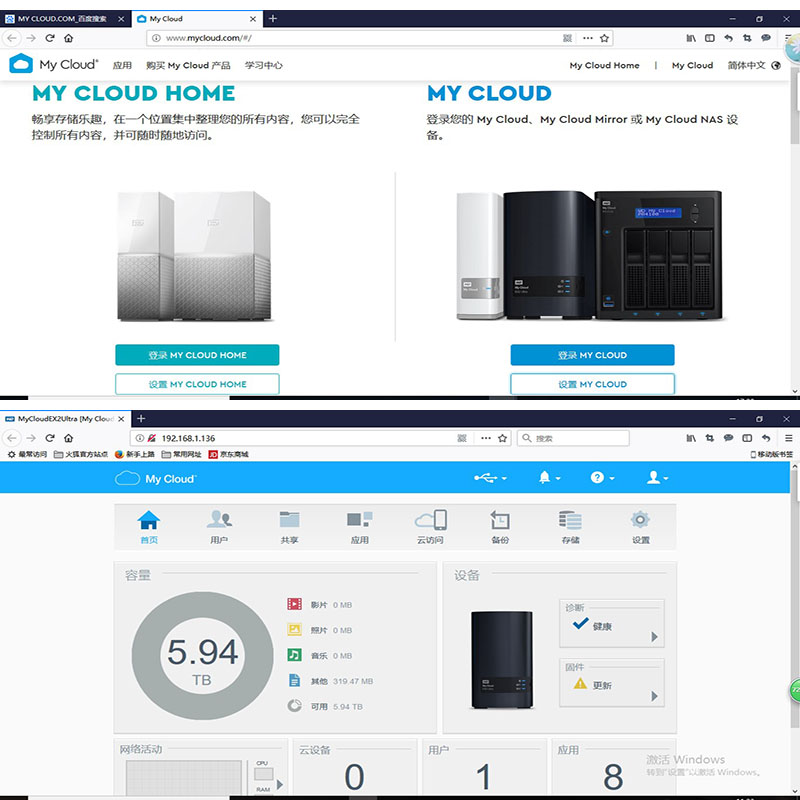Click the 设置 MY CLOUD button
Viewport: 800px width, 800px height.
[592, 384]
